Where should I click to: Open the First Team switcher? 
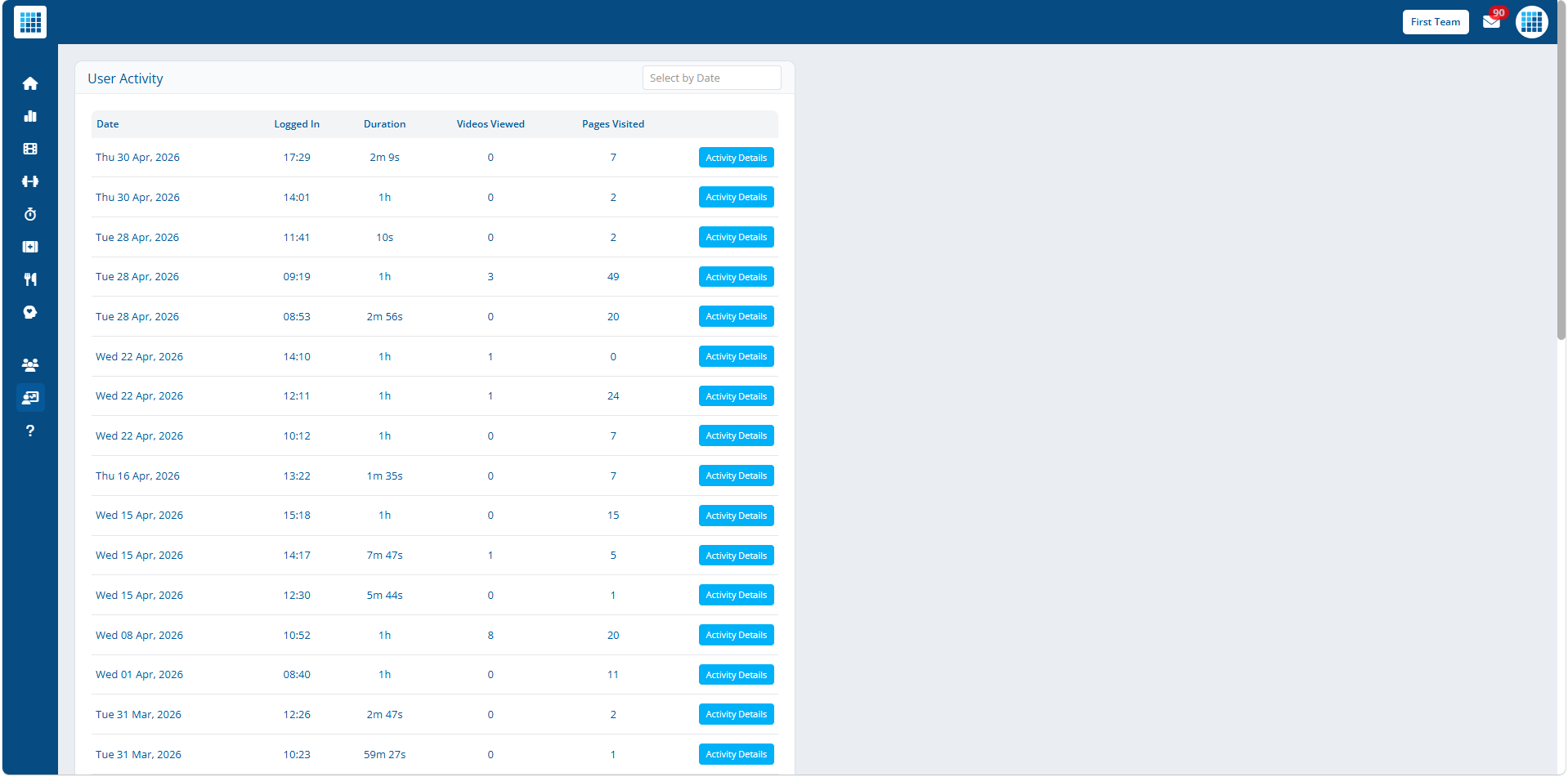pyautogui.click(x=1435, y=22)
